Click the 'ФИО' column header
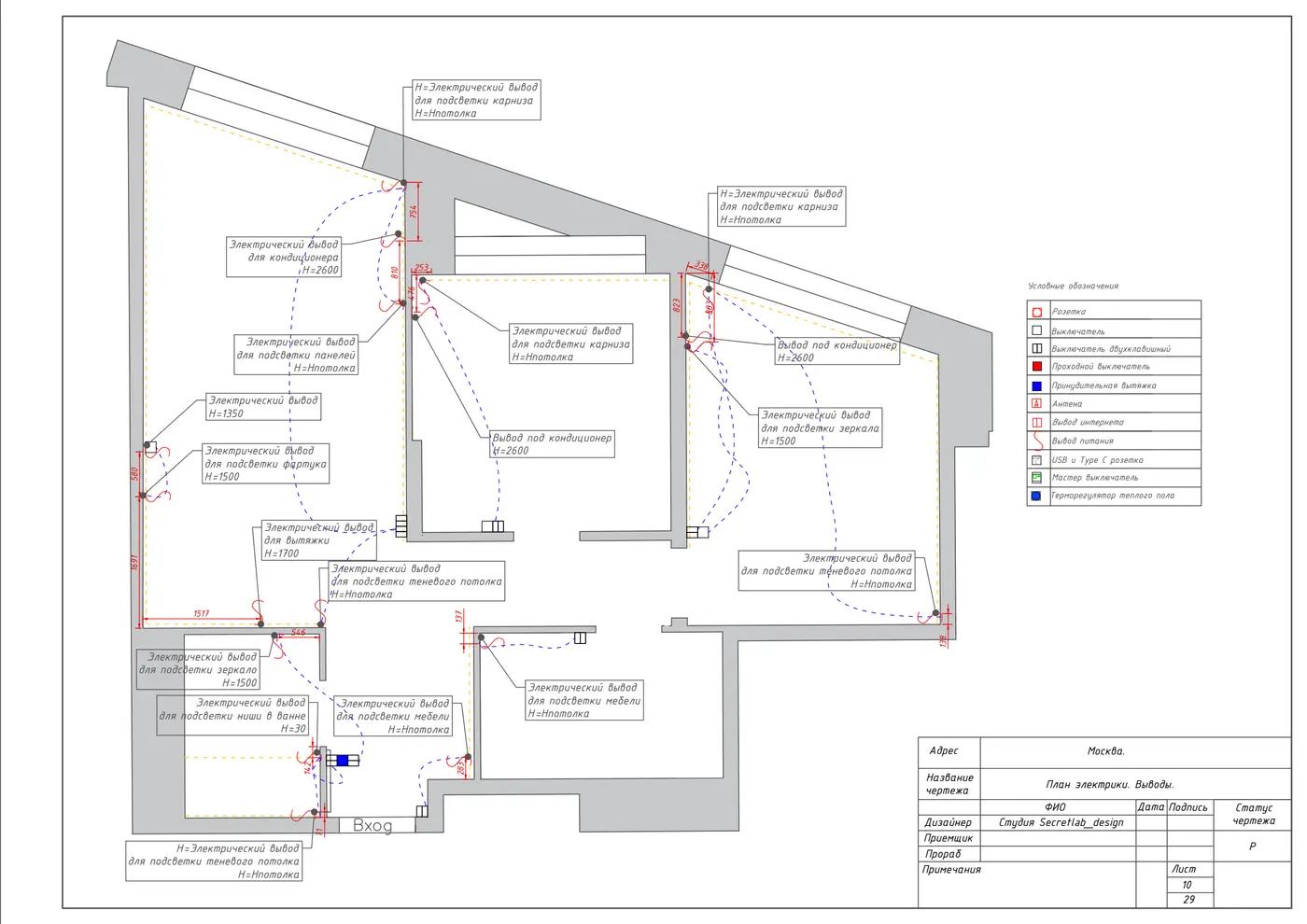Screen dimensions: 1307x924 [1055, 807]
